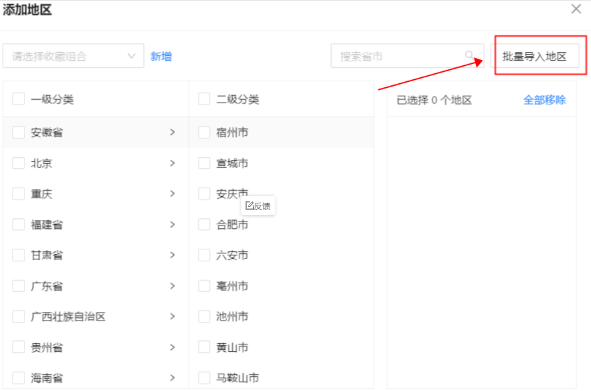Check the 马鞍山市 checkbox
Viewport: 591px width, 391px height.
pos(204,378)
